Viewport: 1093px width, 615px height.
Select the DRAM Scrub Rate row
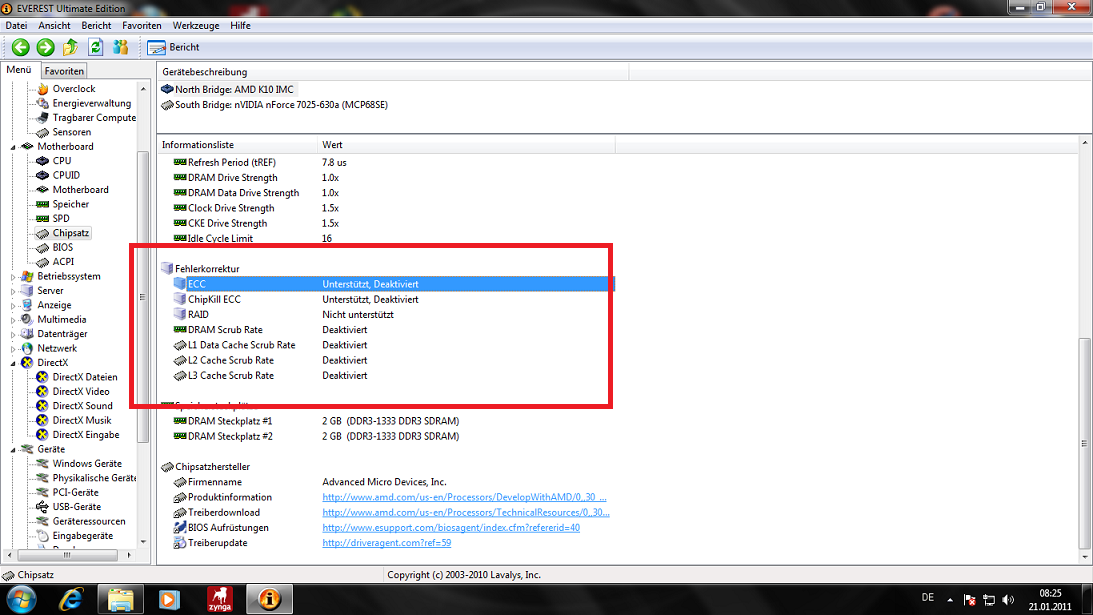point(387,330)
